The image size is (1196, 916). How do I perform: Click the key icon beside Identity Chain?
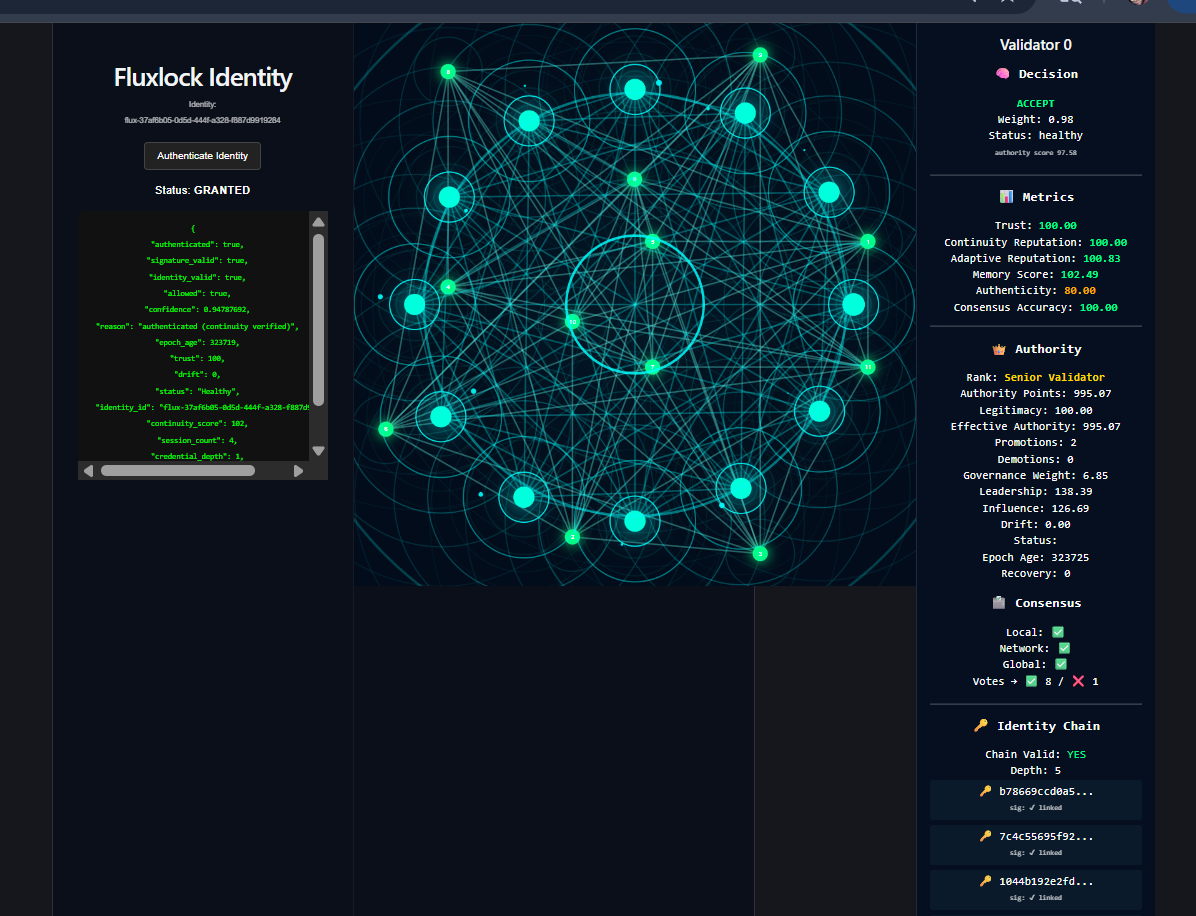pos(981,725)
